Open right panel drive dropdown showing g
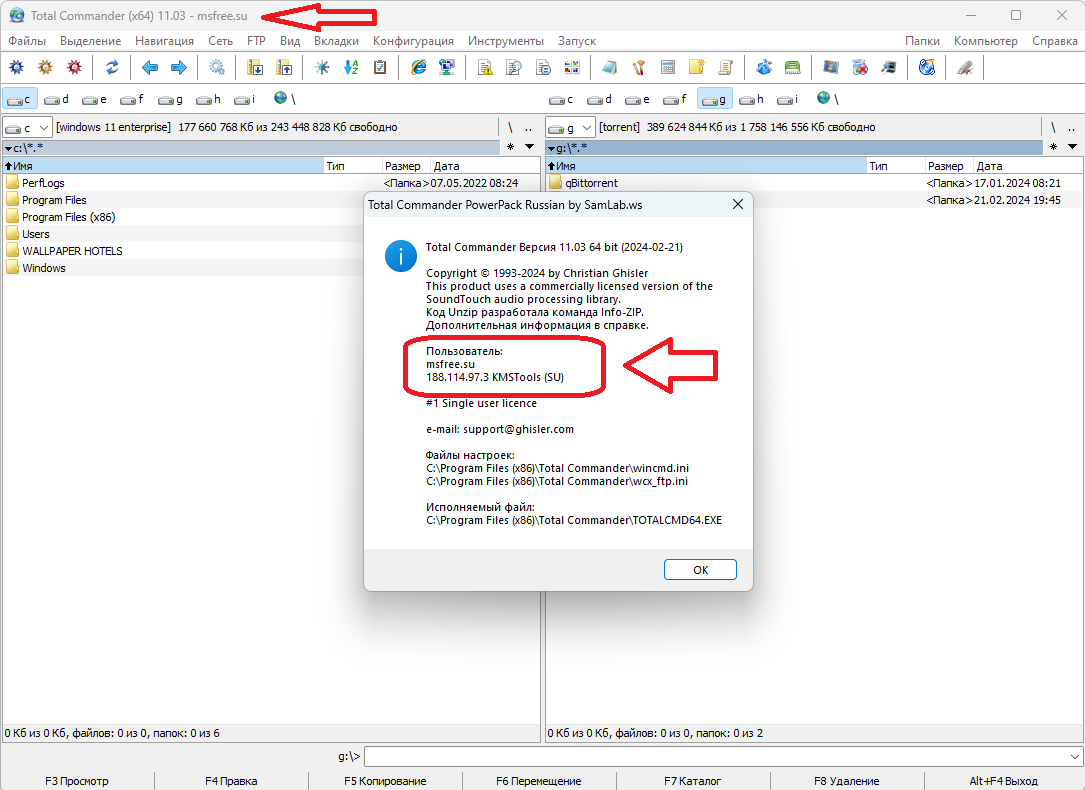The width and height of the screenshot is (1085, 790). pyautogui.click(x=570, y=127)
